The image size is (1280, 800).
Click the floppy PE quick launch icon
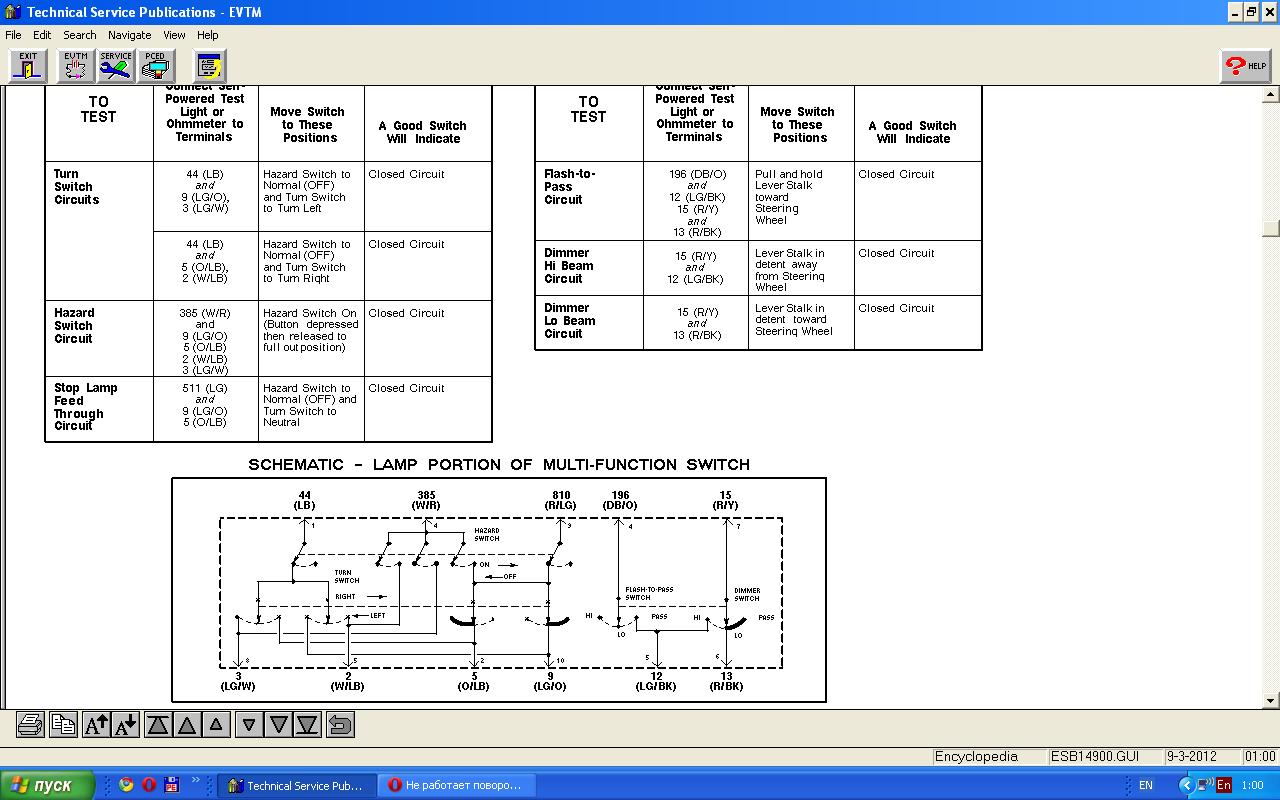tap(171, 785)
